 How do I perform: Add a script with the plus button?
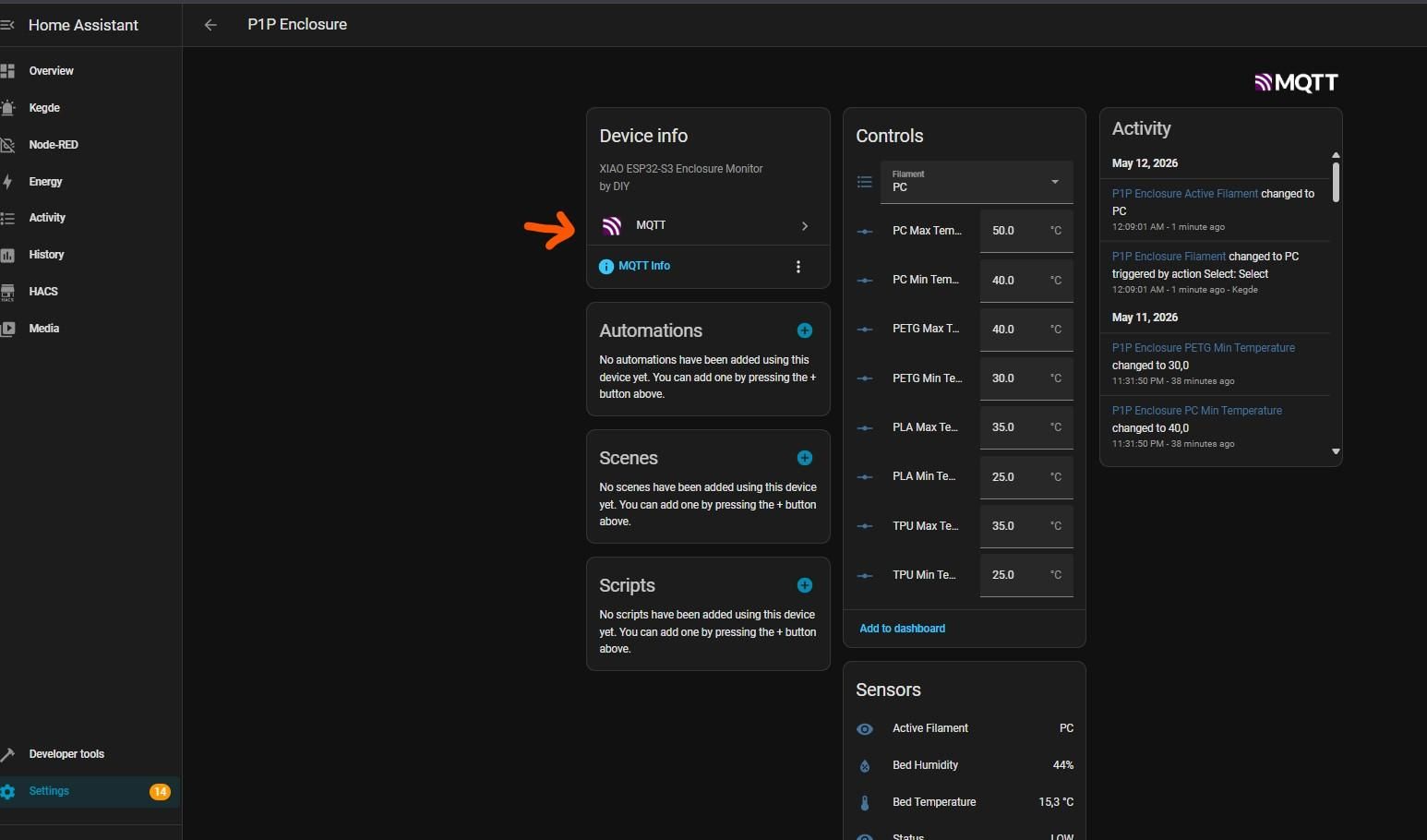(x=805, y=585)
